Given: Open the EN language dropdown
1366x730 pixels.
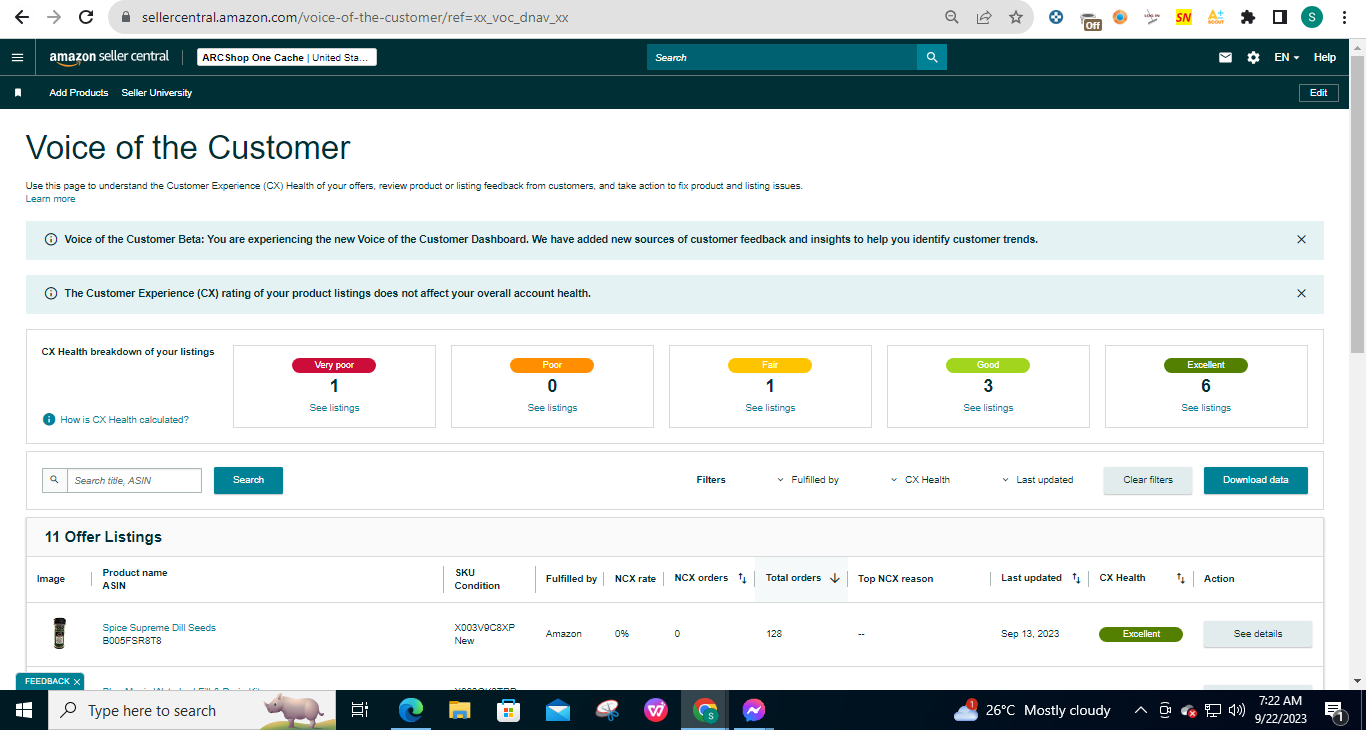Looking at the screenshot, I should point(1286,57).
